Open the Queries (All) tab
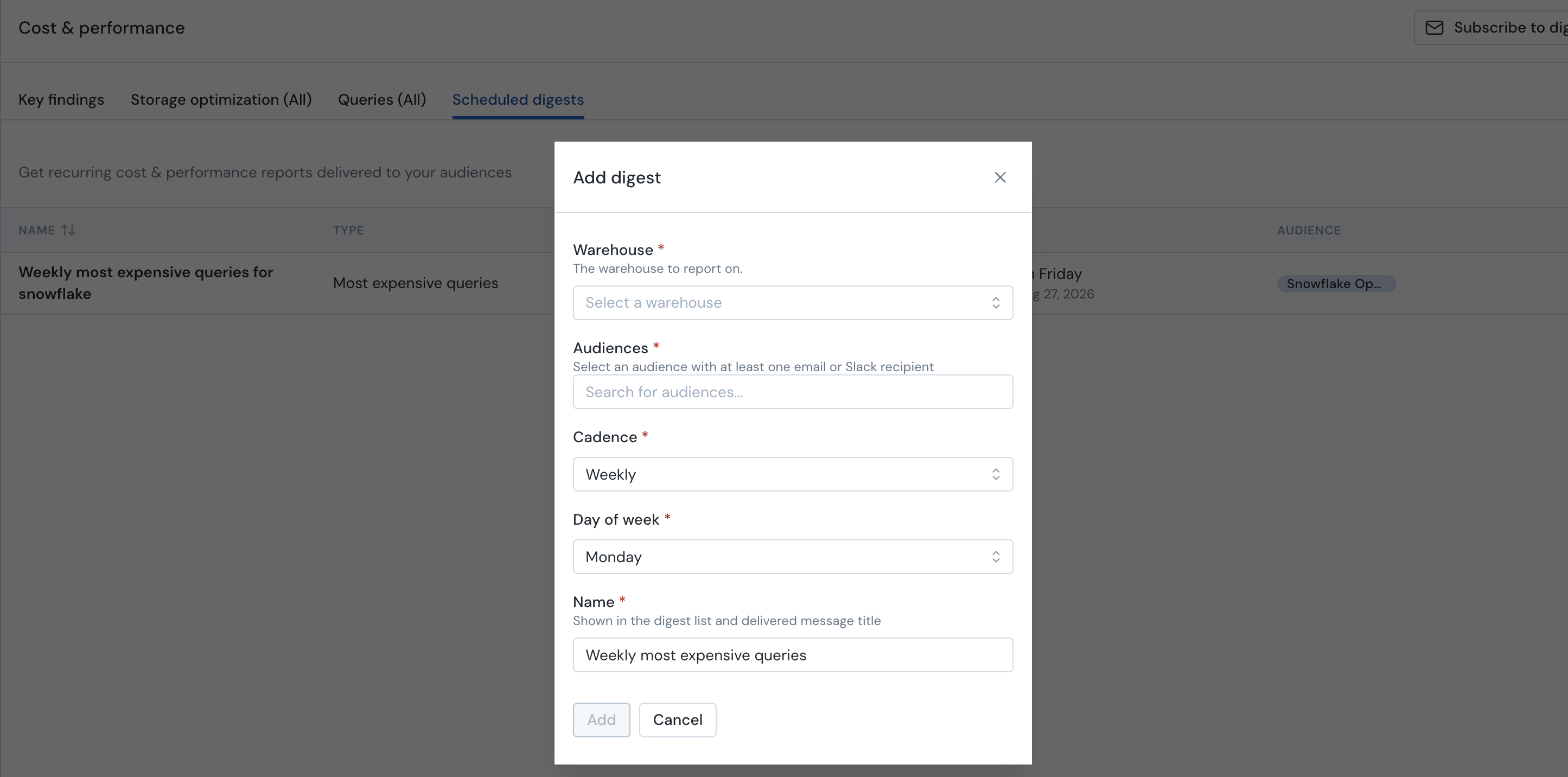The width and height of the screenshot is (1568, 777). [381, 99]
